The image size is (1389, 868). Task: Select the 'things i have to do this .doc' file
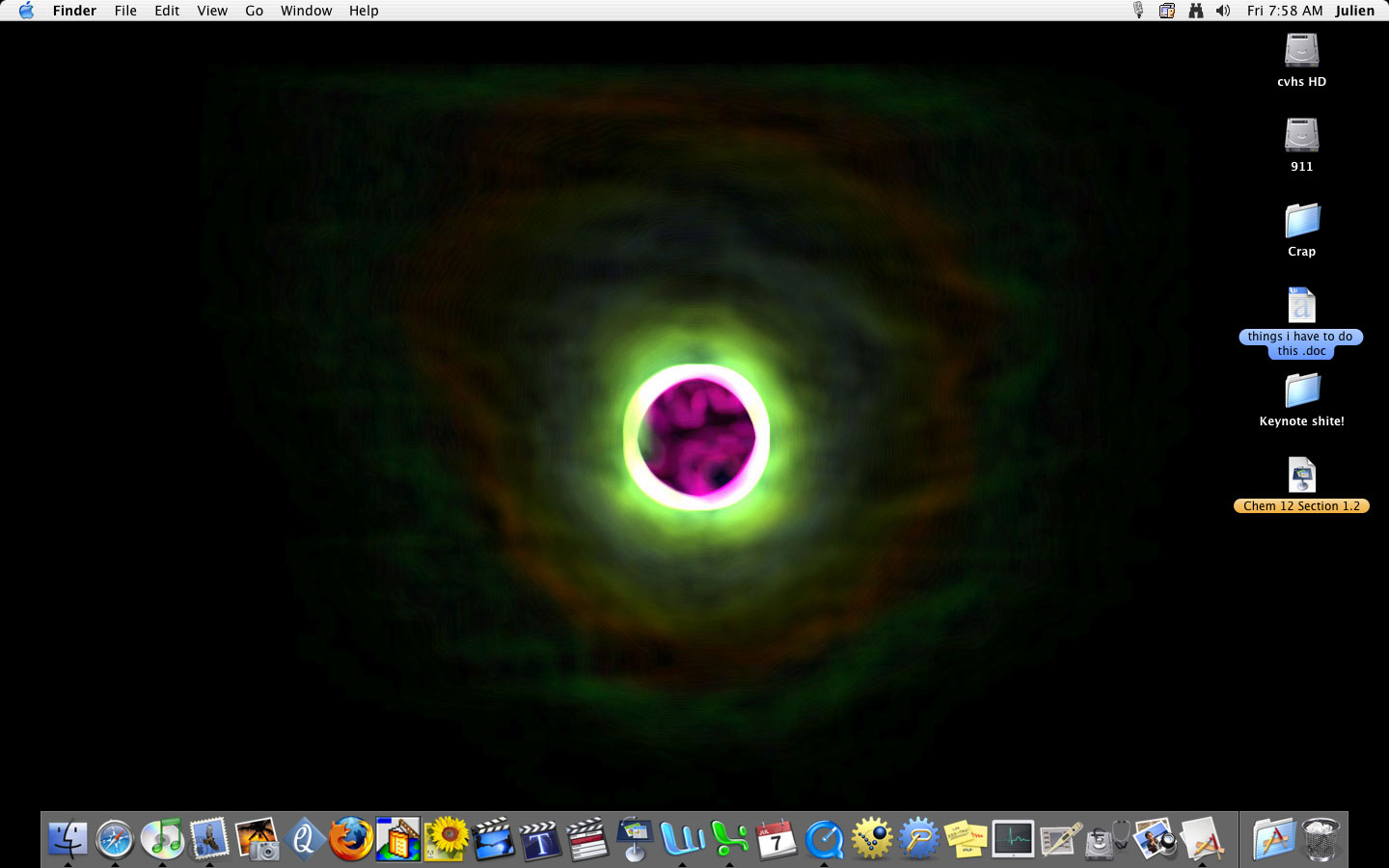[x=1301, y=306]
